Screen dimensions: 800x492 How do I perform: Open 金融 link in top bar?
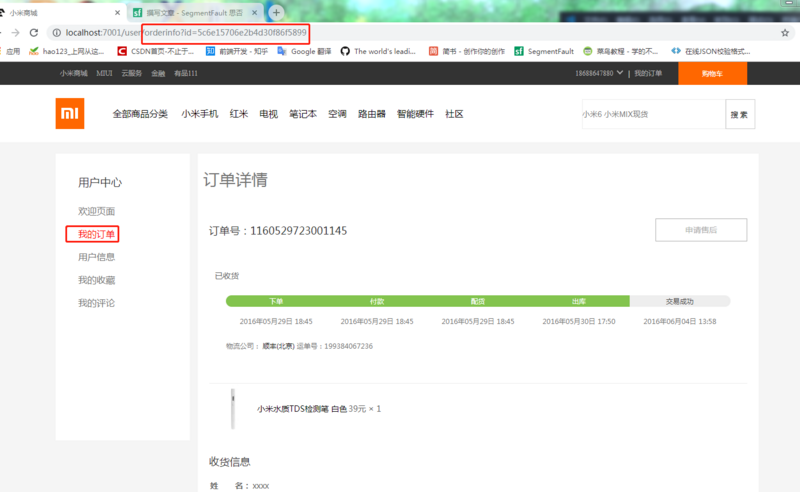click(158, 73)
